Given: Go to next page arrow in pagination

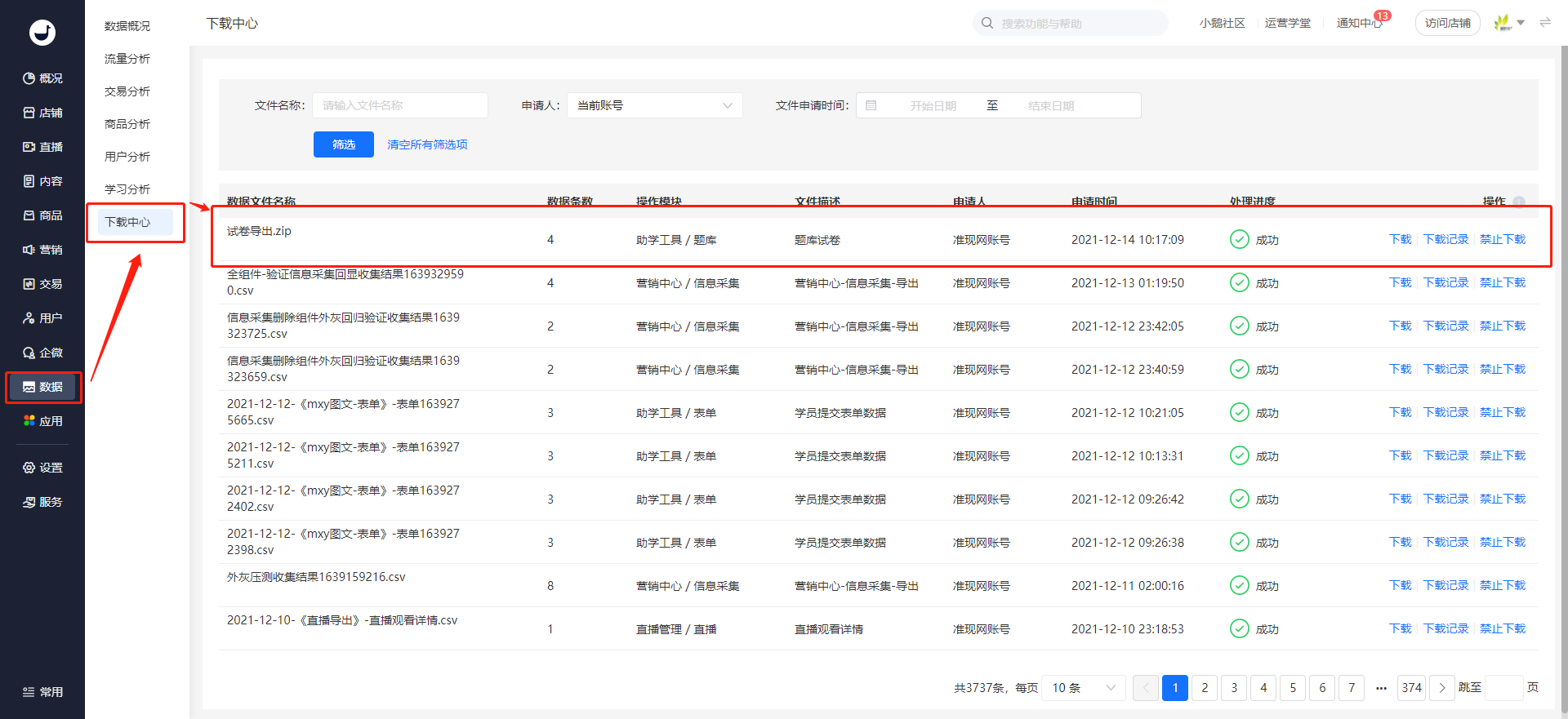Looking at the screenshot, I should click(1442, 688).
